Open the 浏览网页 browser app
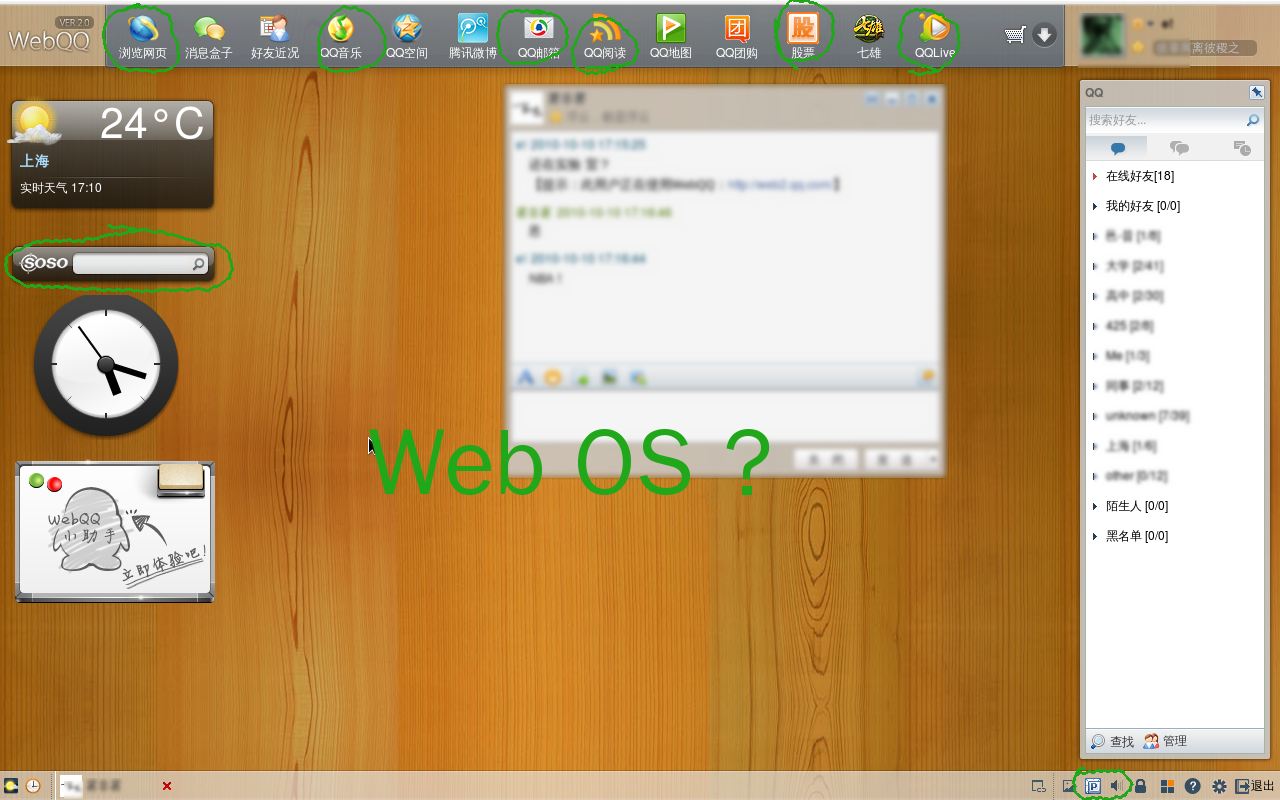Viewport: 1280px width, 800px height. point(143,37)
